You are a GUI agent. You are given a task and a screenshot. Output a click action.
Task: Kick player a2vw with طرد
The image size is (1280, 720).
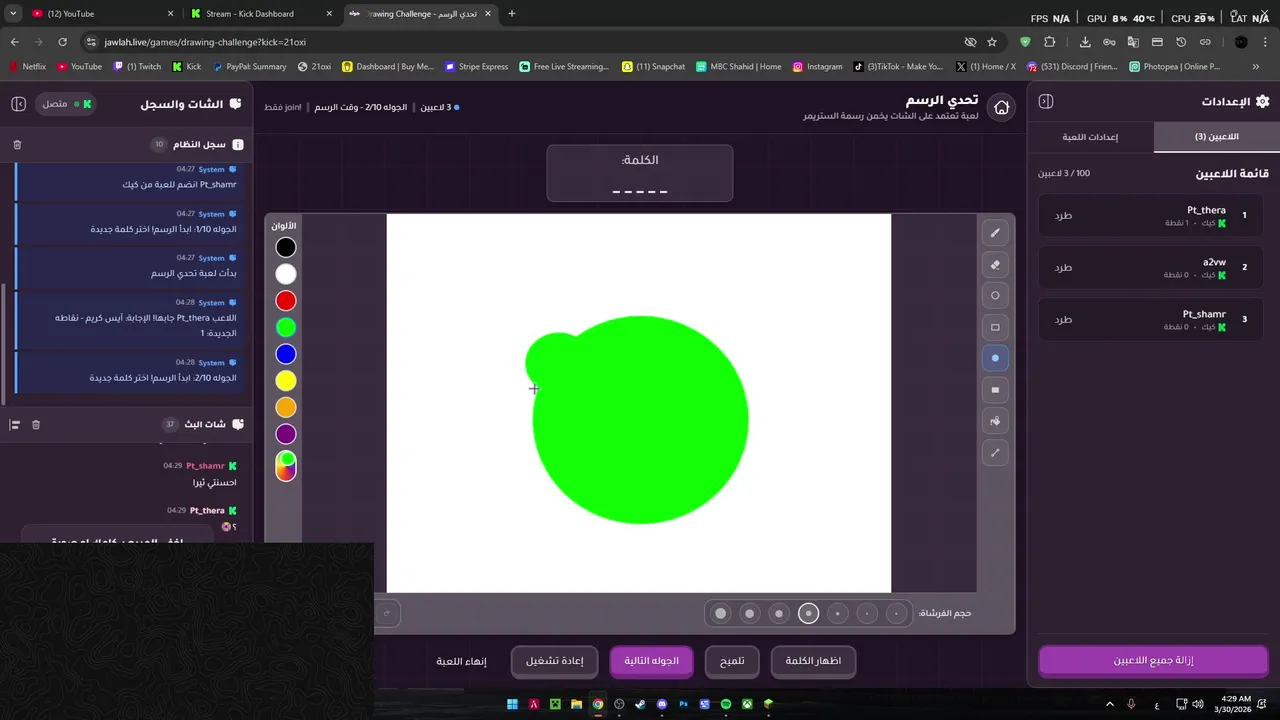(x=1063, y=267)
